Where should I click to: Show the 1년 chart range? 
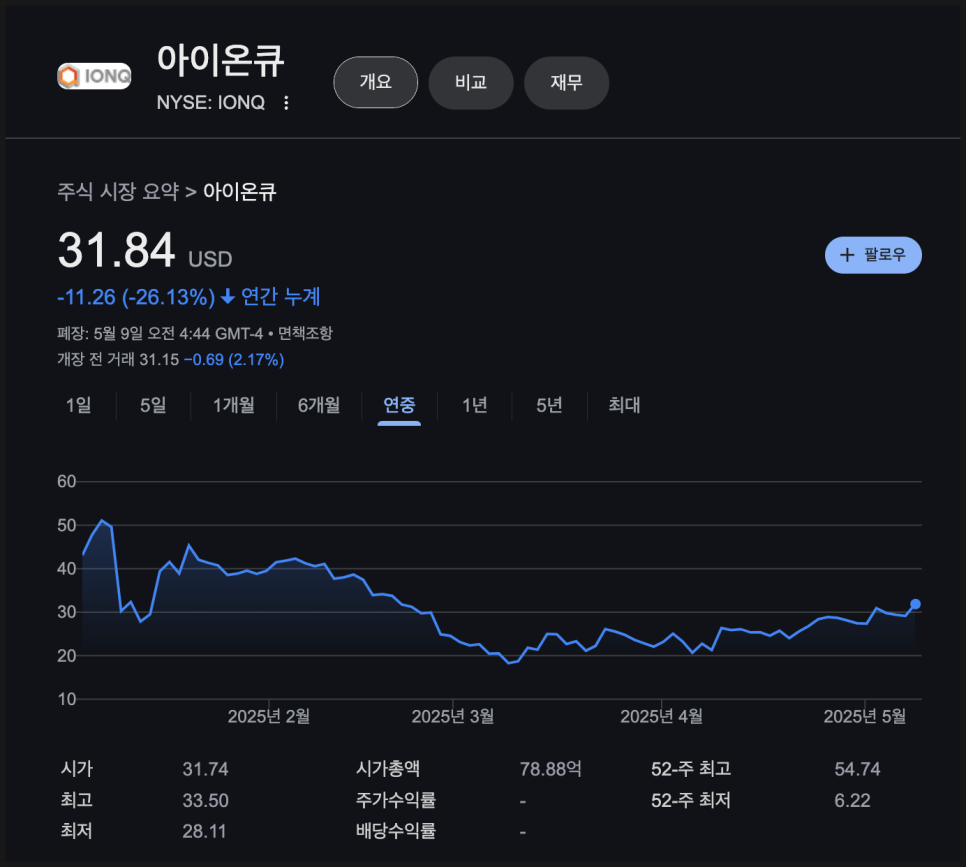point(474,405)
